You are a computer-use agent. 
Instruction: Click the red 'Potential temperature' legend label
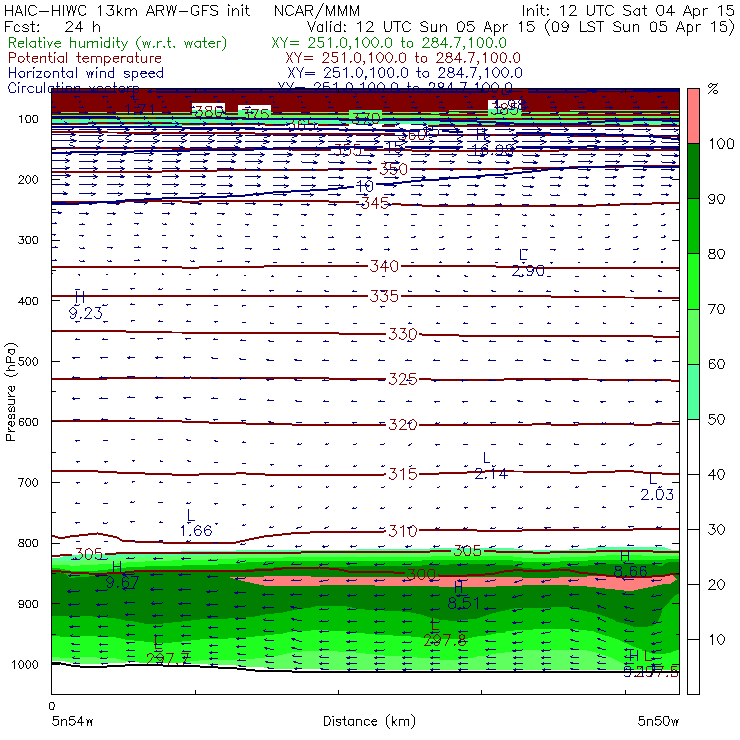(85, 58)
